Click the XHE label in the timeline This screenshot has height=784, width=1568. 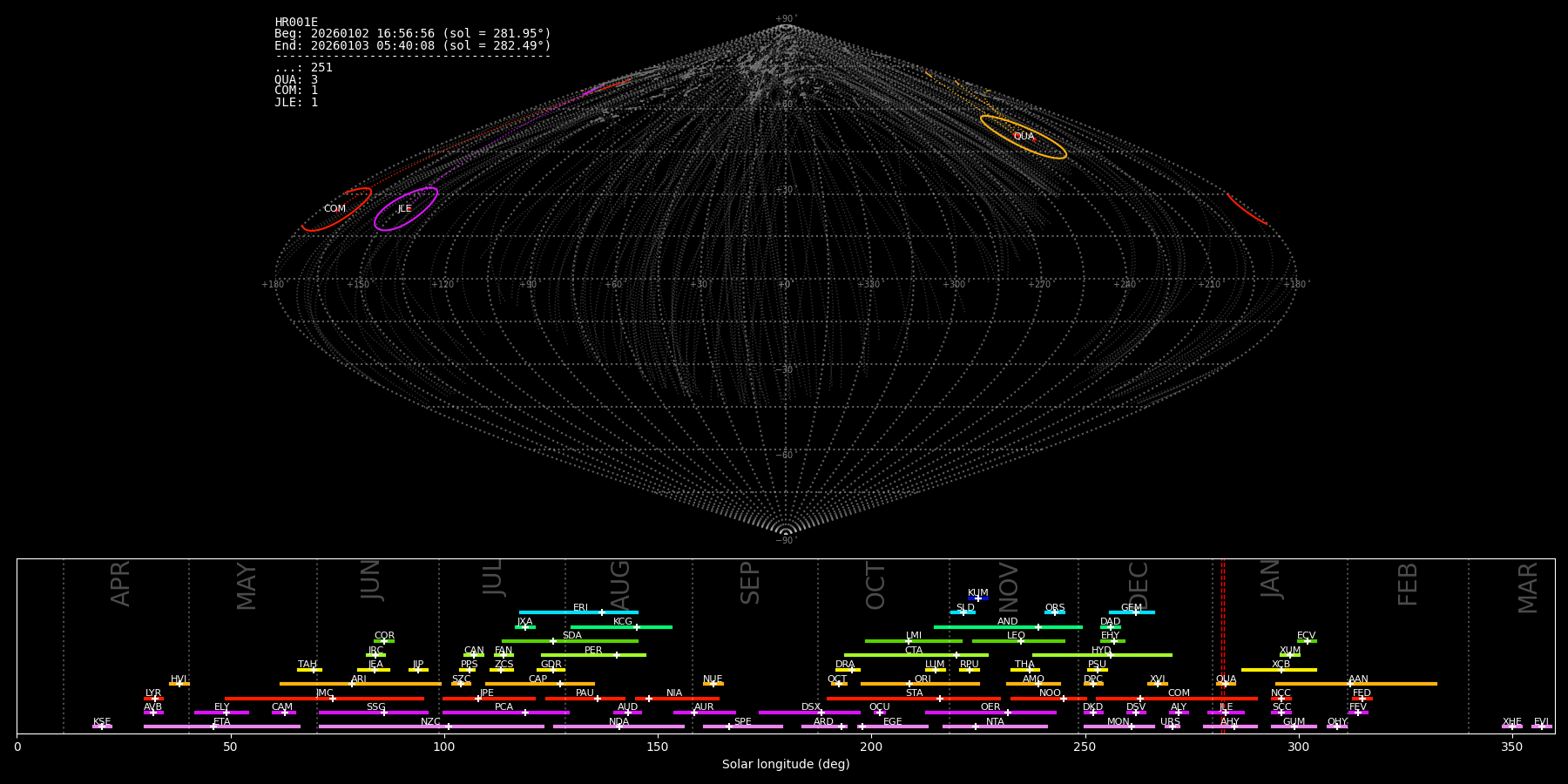[x=1512, y=722]
